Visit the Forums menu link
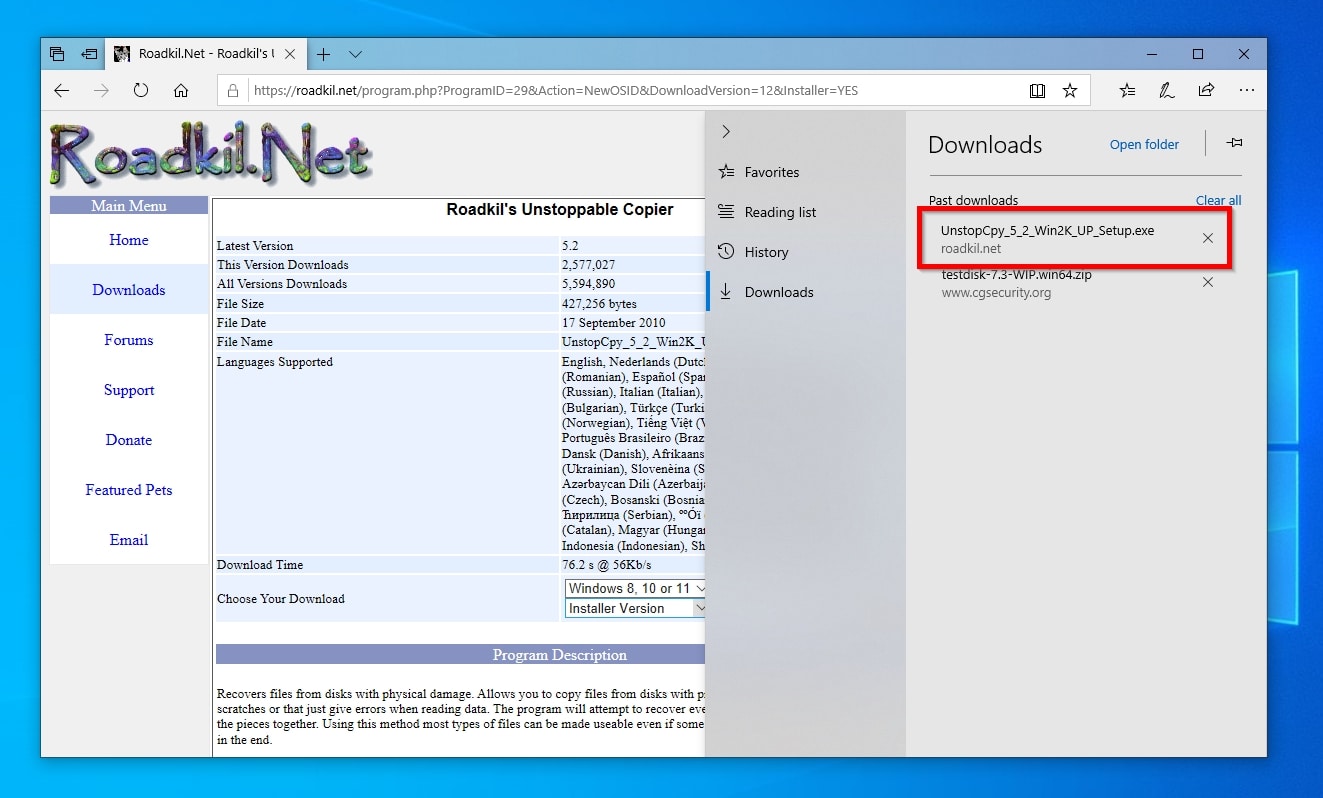This screenshot has height=798, width=1323. tap(129, 340)
